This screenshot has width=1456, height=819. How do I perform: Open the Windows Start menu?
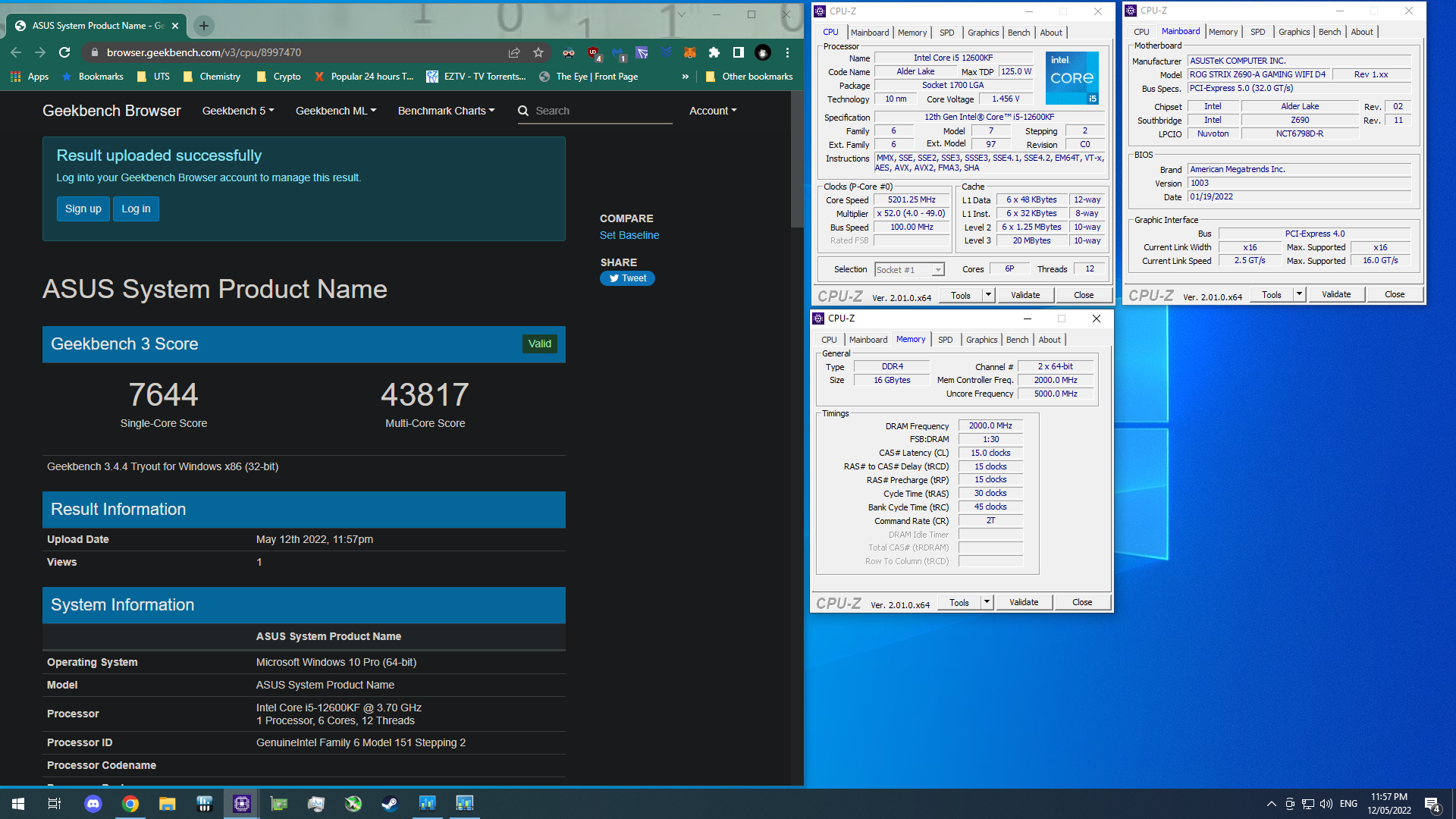(x=18, y=804)
